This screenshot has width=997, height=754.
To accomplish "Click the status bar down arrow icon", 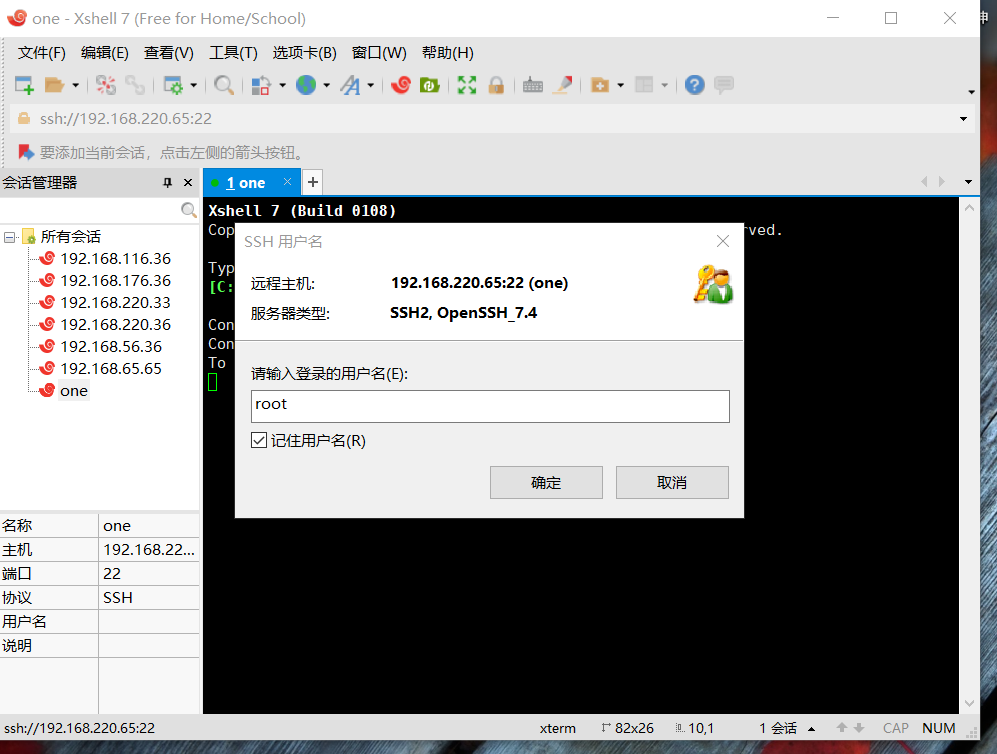I will [x=859, y=728].
